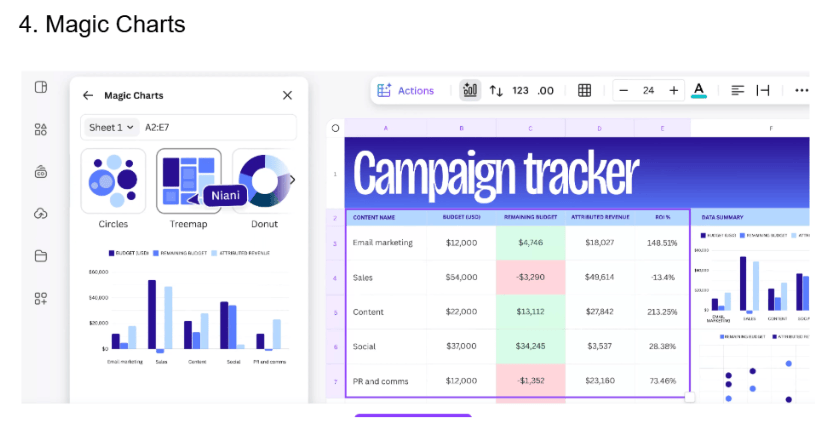The image size is (815, 433).
Task: Click the -$1,352 remaining budget cell
Action: [x=531, y=381]
